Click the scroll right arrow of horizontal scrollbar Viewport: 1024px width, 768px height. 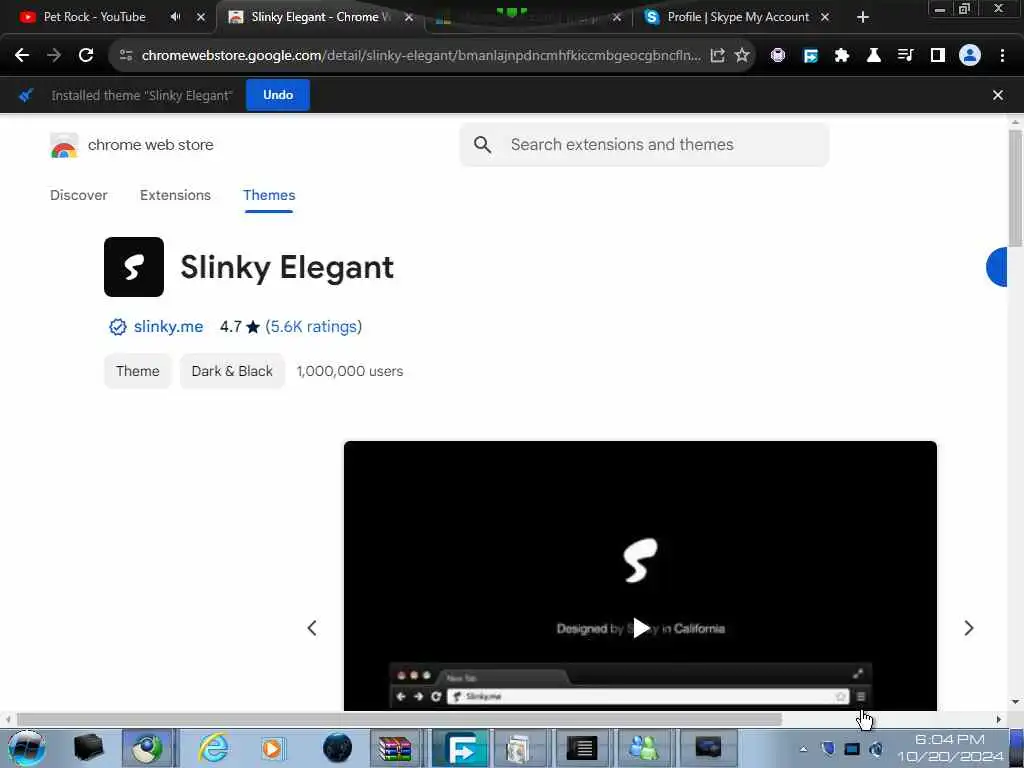998,719
